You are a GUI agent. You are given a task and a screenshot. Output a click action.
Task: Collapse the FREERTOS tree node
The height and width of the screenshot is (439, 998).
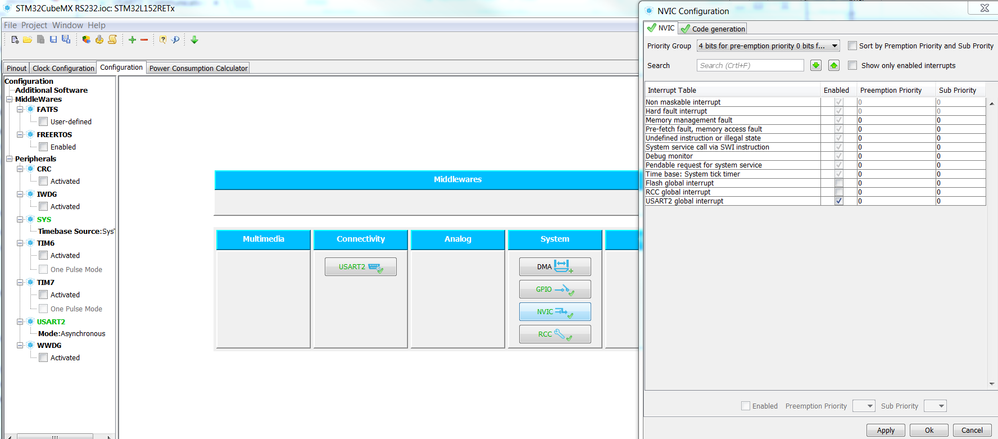point(20,135)
